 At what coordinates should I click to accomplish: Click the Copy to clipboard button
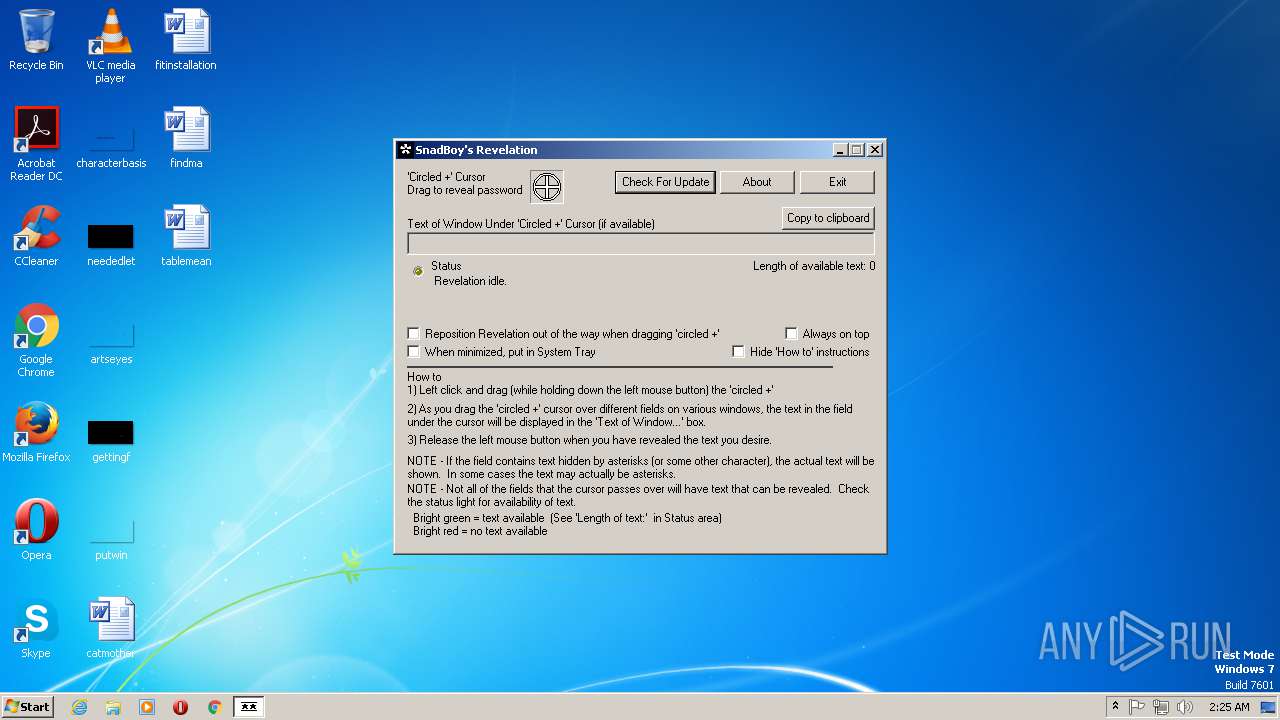828,218
